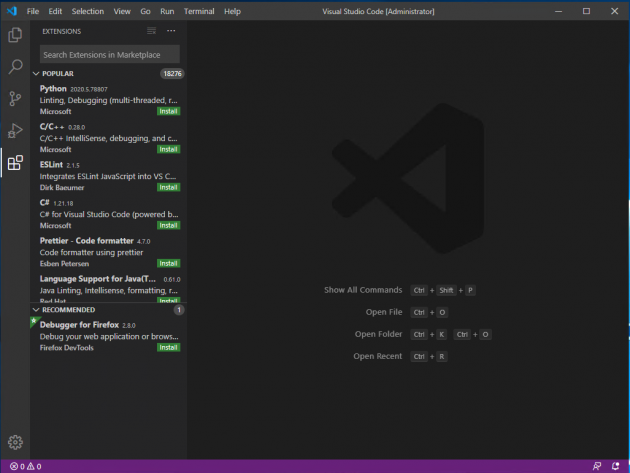Screen dimensions: 630x473
Task: Select the Extensions view icon
Action: coord(15,162)
